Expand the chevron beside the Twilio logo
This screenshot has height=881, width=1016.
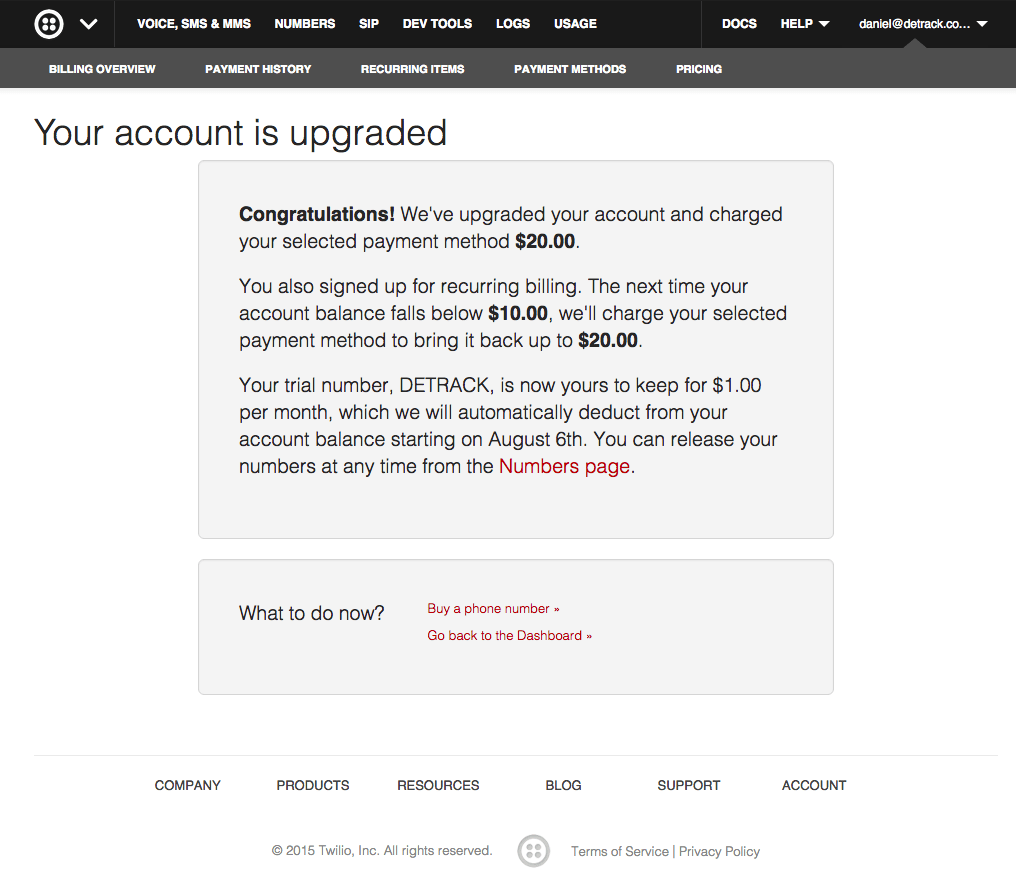tap(89, 24)
